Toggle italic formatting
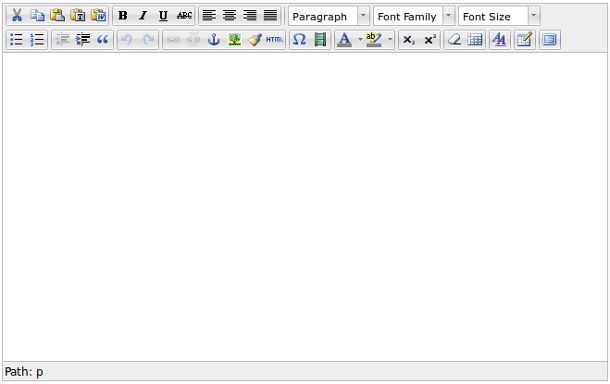This screenshot has width=610, height=384. coord(143,16)
